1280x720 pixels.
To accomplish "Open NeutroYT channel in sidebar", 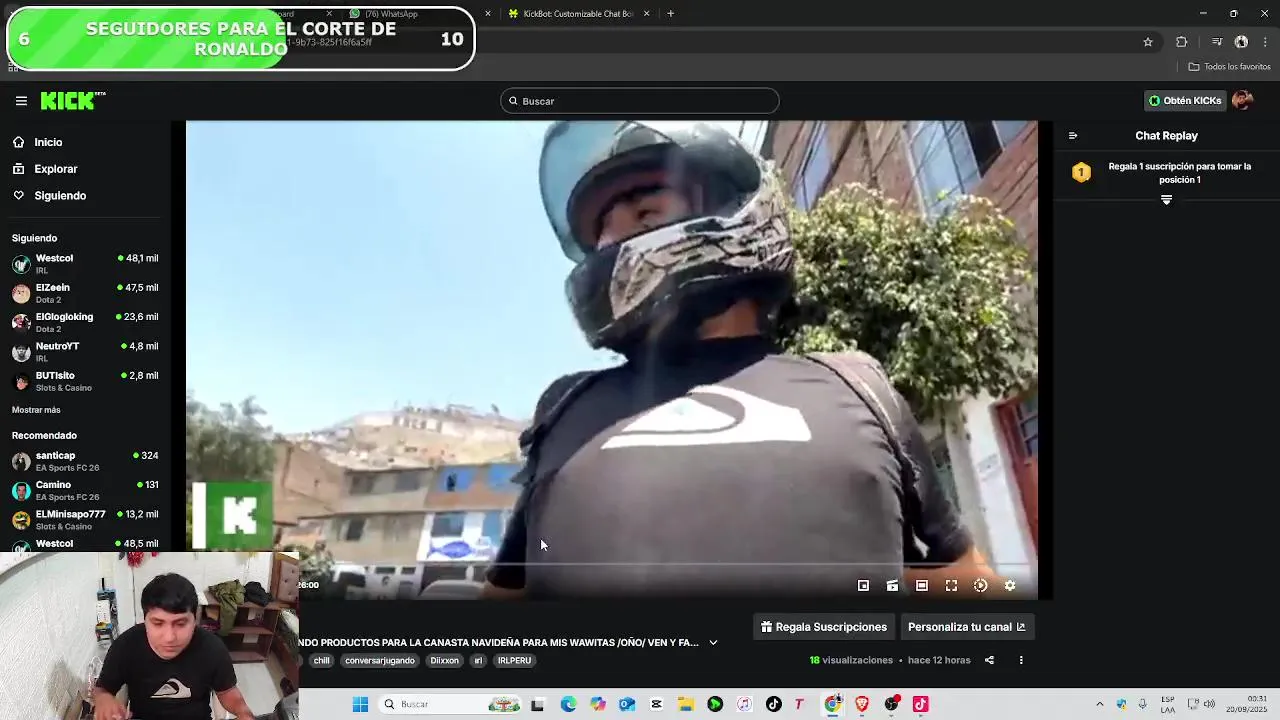I will (85, 351).
